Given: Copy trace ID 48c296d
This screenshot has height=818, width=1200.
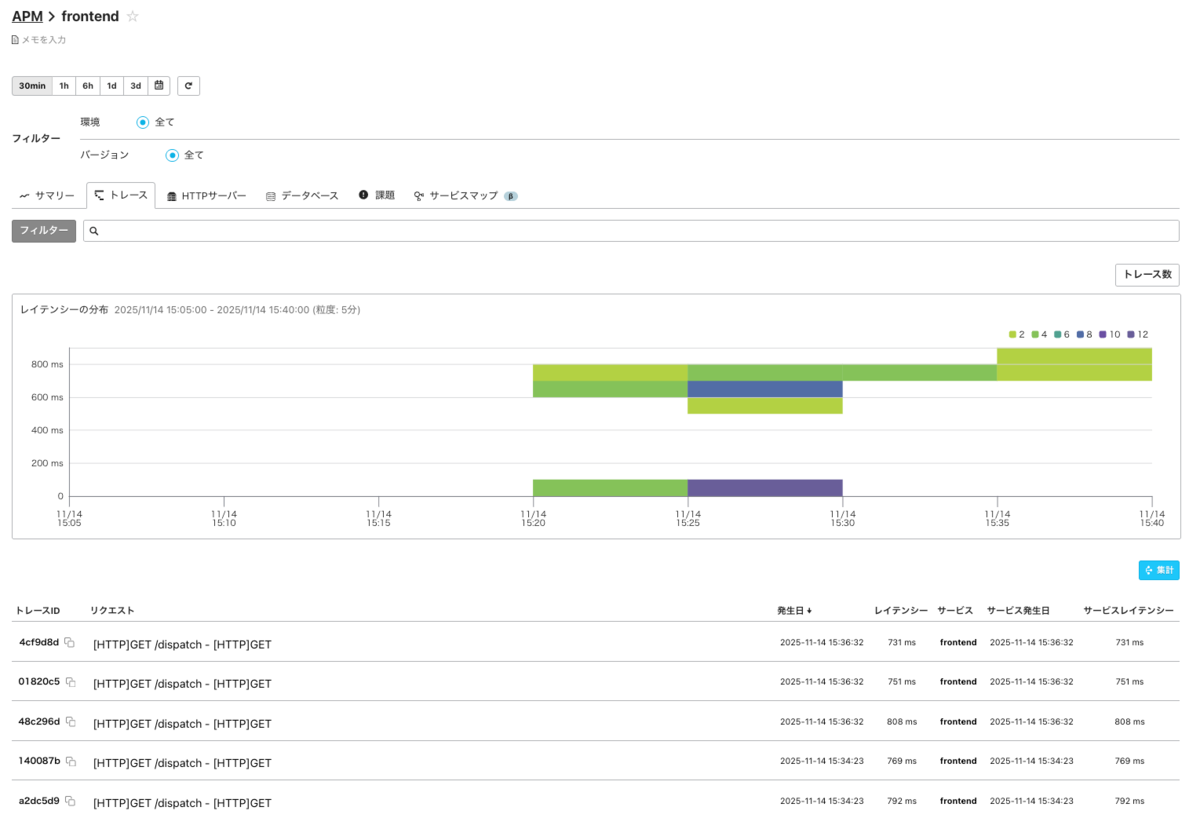Looking at the screenshot, I should 70,721.
